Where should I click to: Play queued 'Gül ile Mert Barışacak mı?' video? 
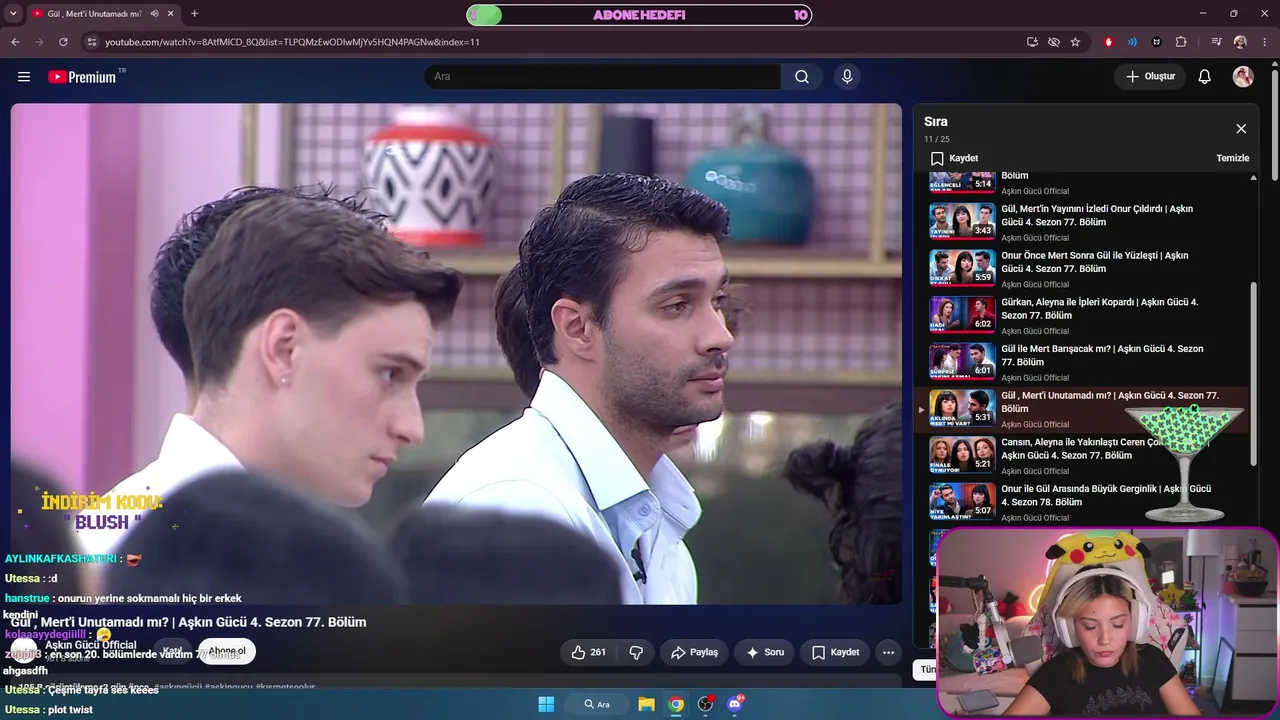click(962, 362)
